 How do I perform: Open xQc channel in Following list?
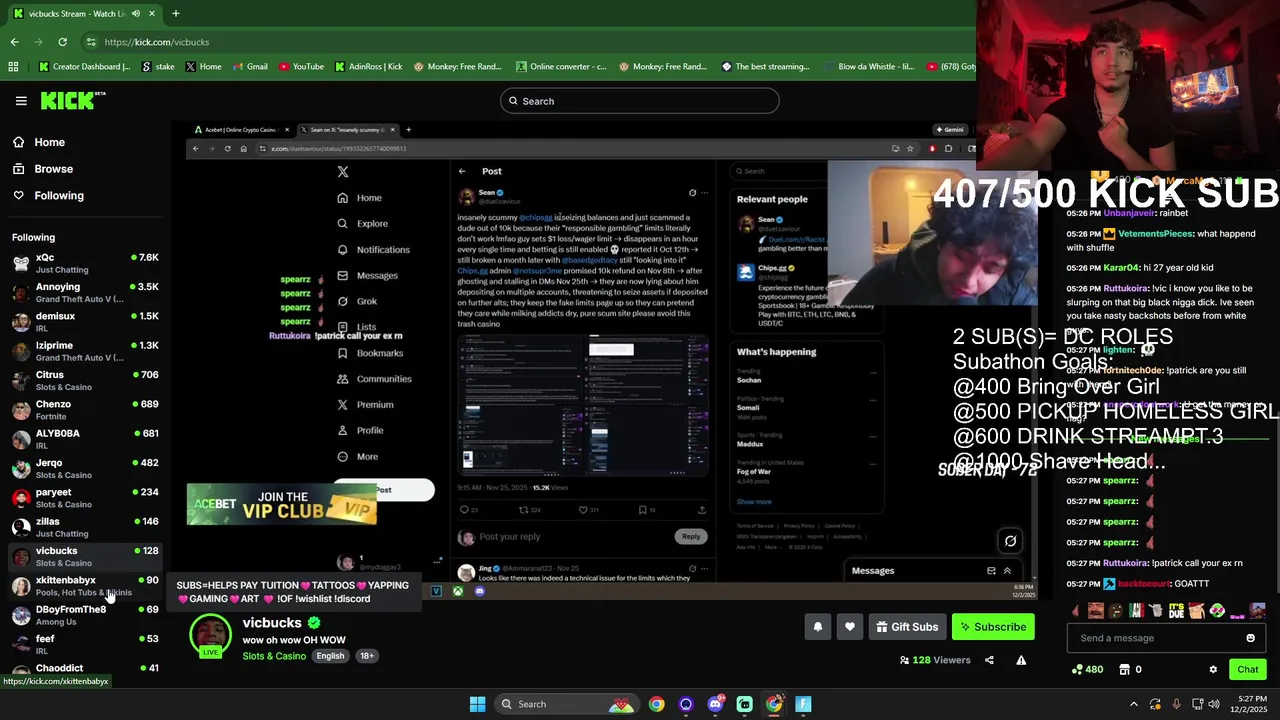click(85, 263)
